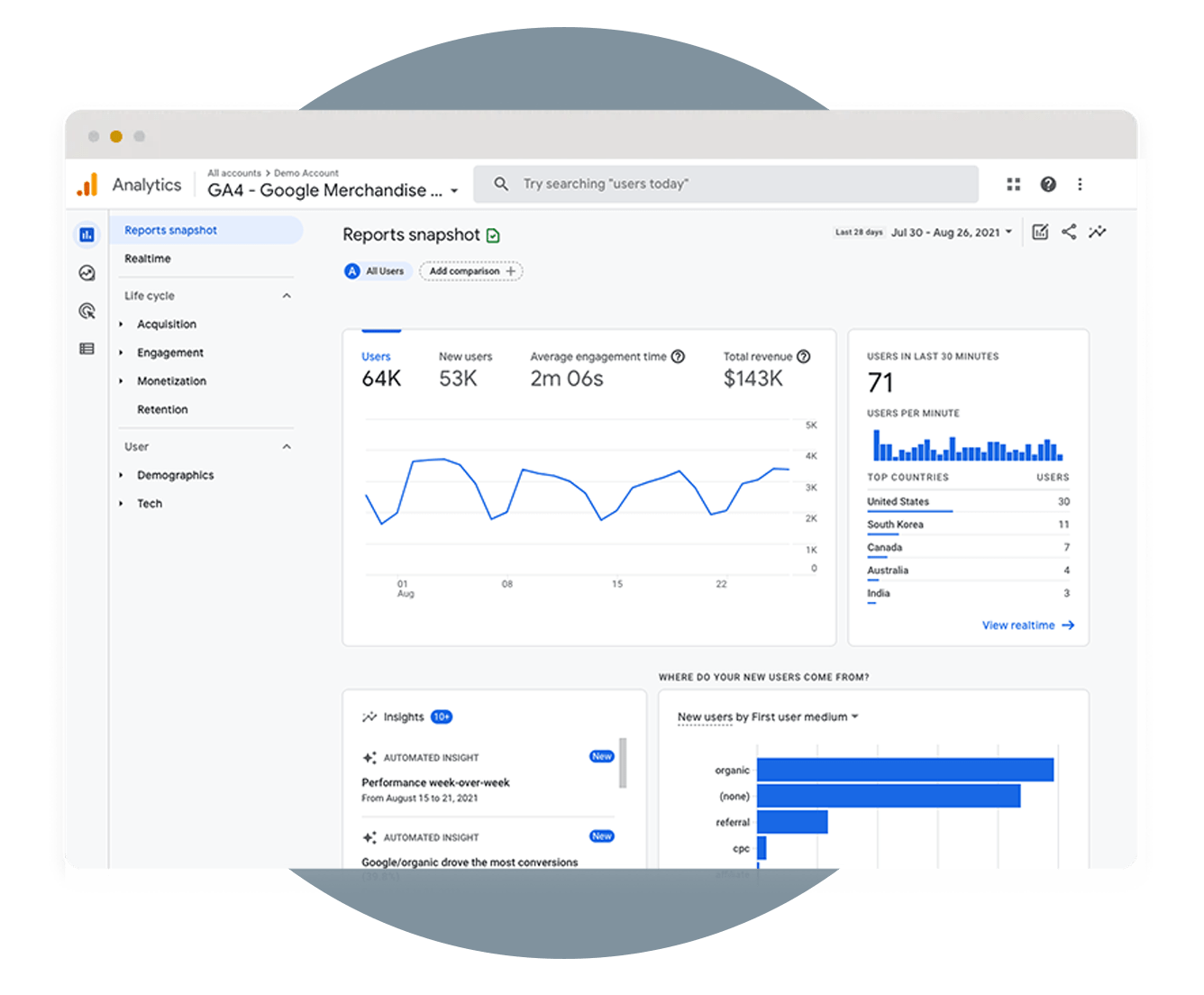Open Google/organic drove the most conversions insight
1204x995 pixels.
click(470, 863)
